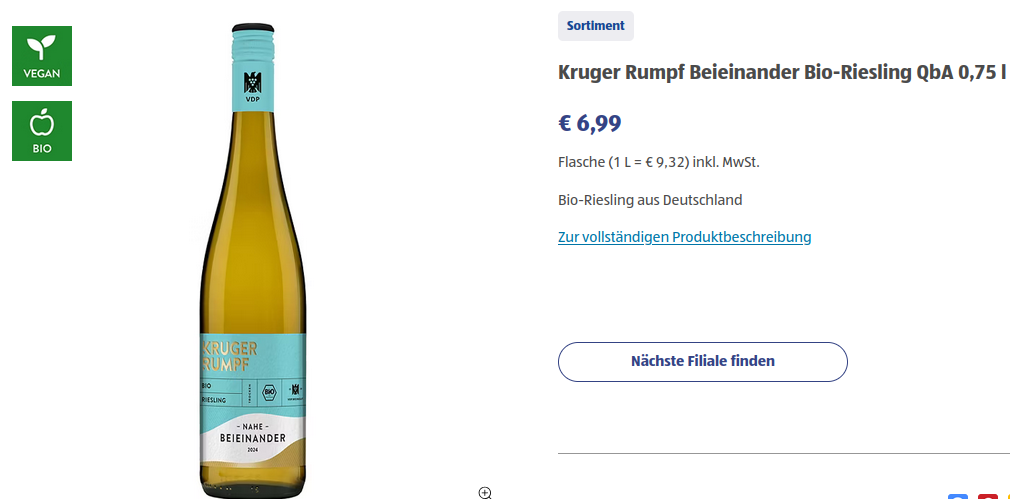Click the gold 'Kruger Rumpf' lettering on the bottle
Screen dimensions: 1010x499
point(230,356)
